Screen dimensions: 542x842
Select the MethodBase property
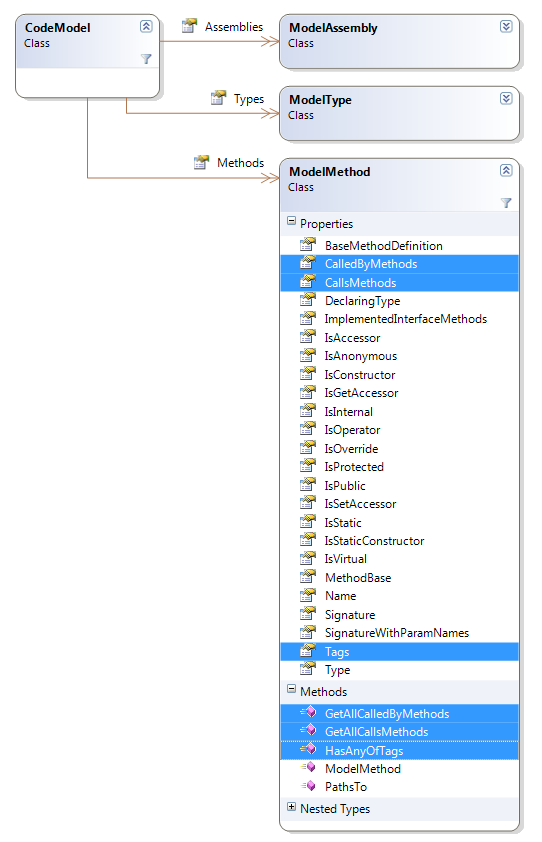(399, 578)
